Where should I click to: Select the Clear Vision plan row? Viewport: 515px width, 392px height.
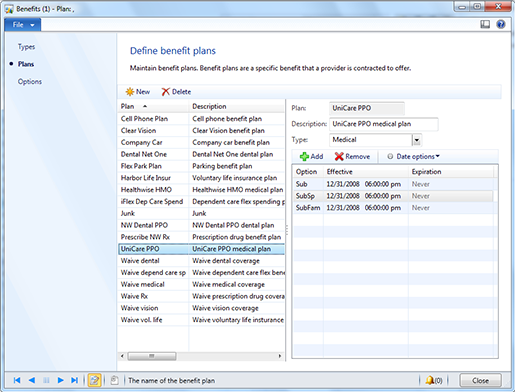pos(201,131)
